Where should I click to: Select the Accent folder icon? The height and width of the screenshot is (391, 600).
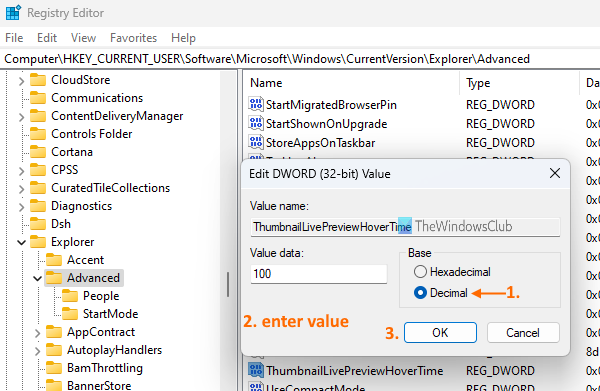[54, 260]
